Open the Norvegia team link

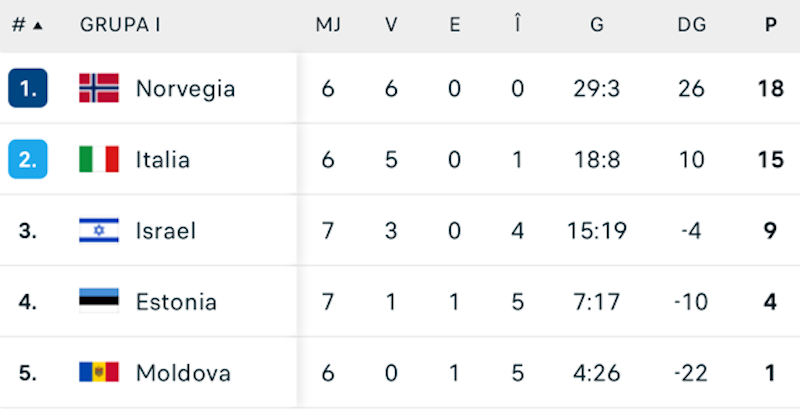[x=185, y=88]
